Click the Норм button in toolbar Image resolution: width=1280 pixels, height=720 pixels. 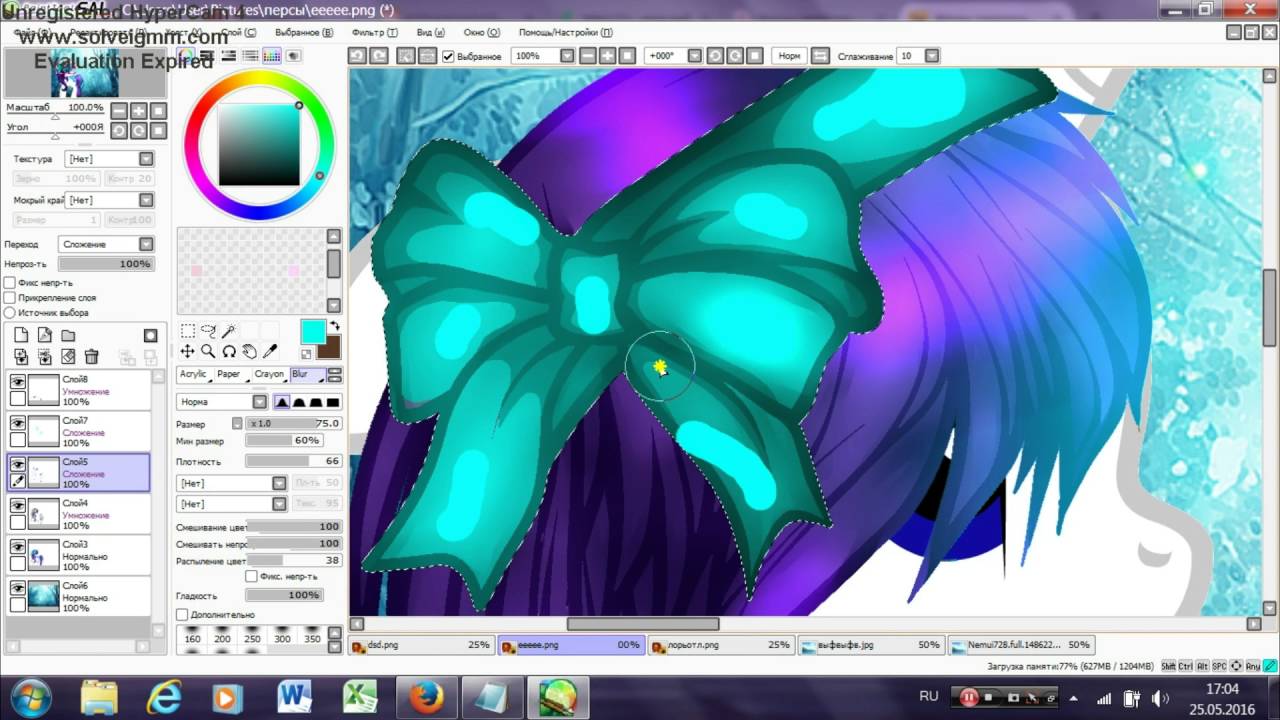click(789, 56)
